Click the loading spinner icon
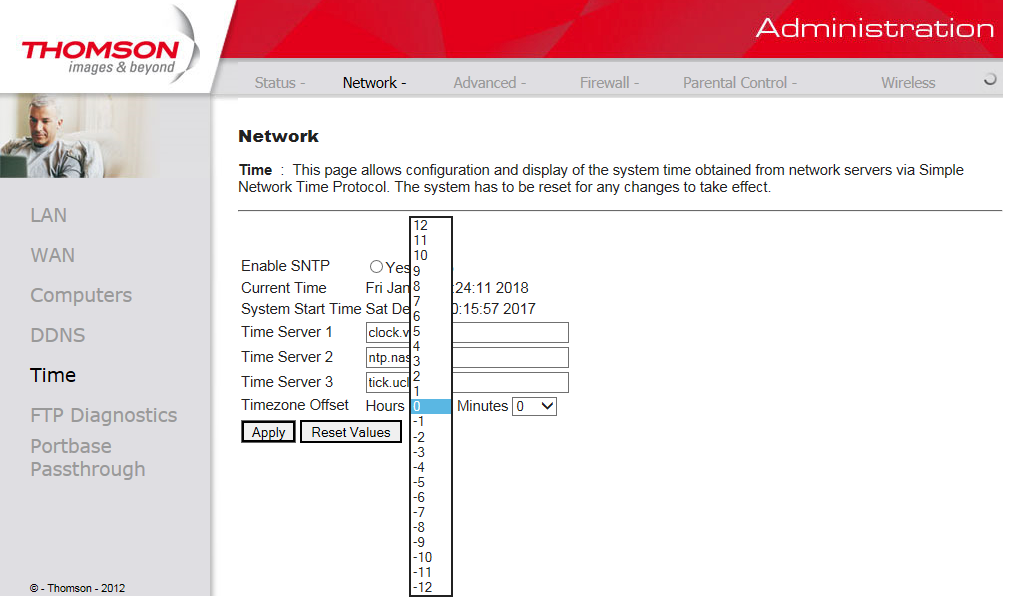1012x602 pixels. pos(990,80)
